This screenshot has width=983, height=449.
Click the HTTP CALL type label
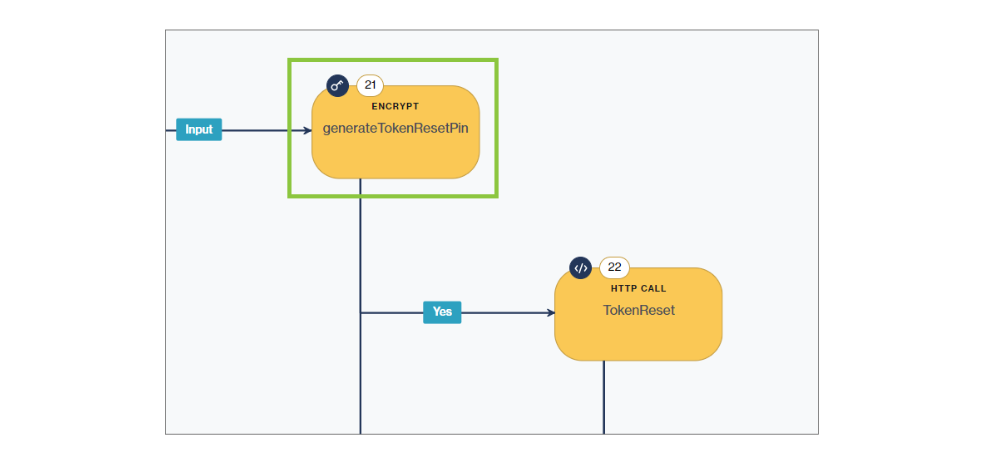tap(638, 288)
